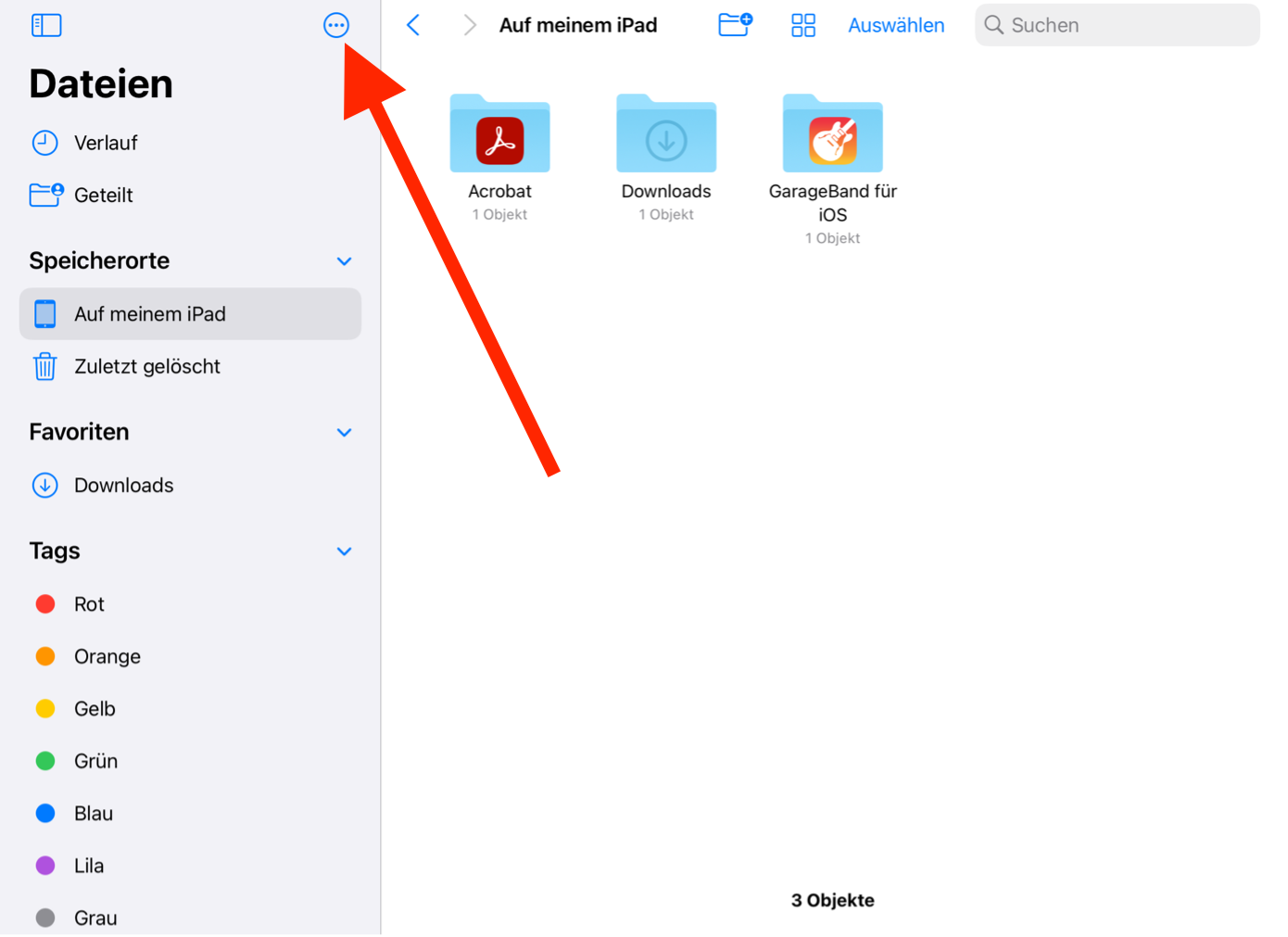
Task: Toggle the sidebar visibility icon
Action: (45, 25)
